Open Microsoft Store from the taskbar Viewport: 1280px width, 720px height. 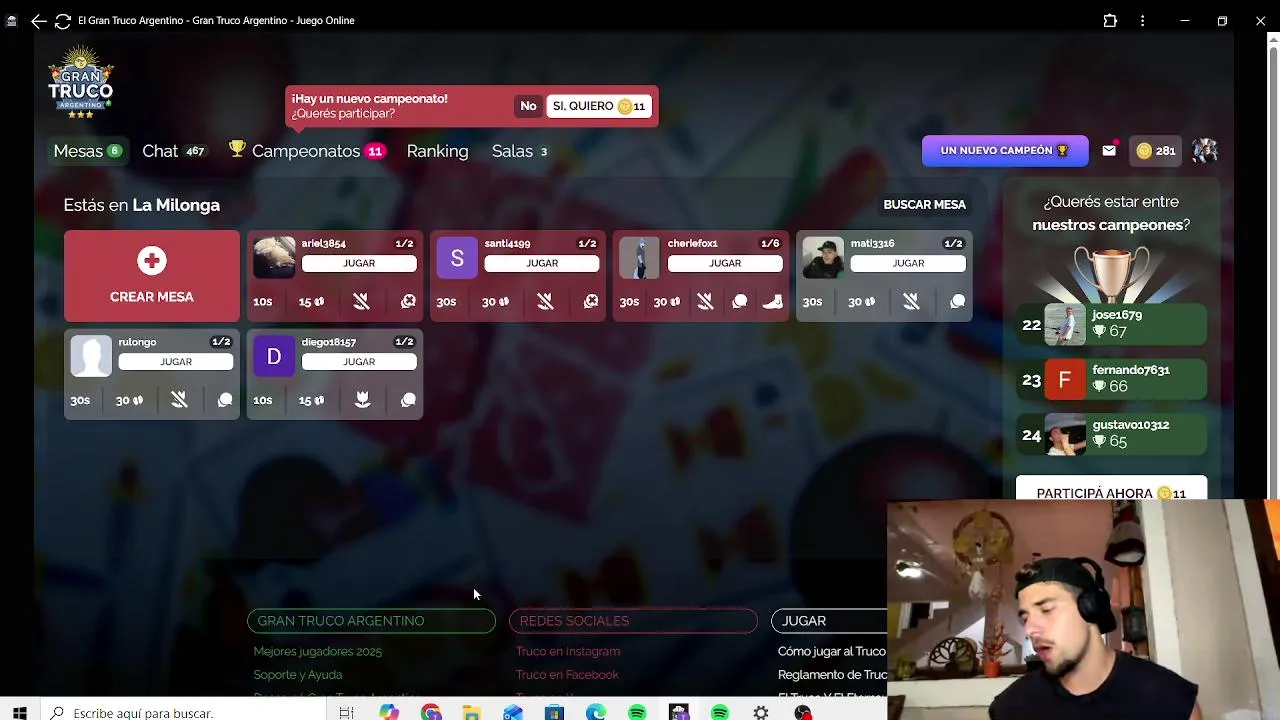(x=554, y=713)
